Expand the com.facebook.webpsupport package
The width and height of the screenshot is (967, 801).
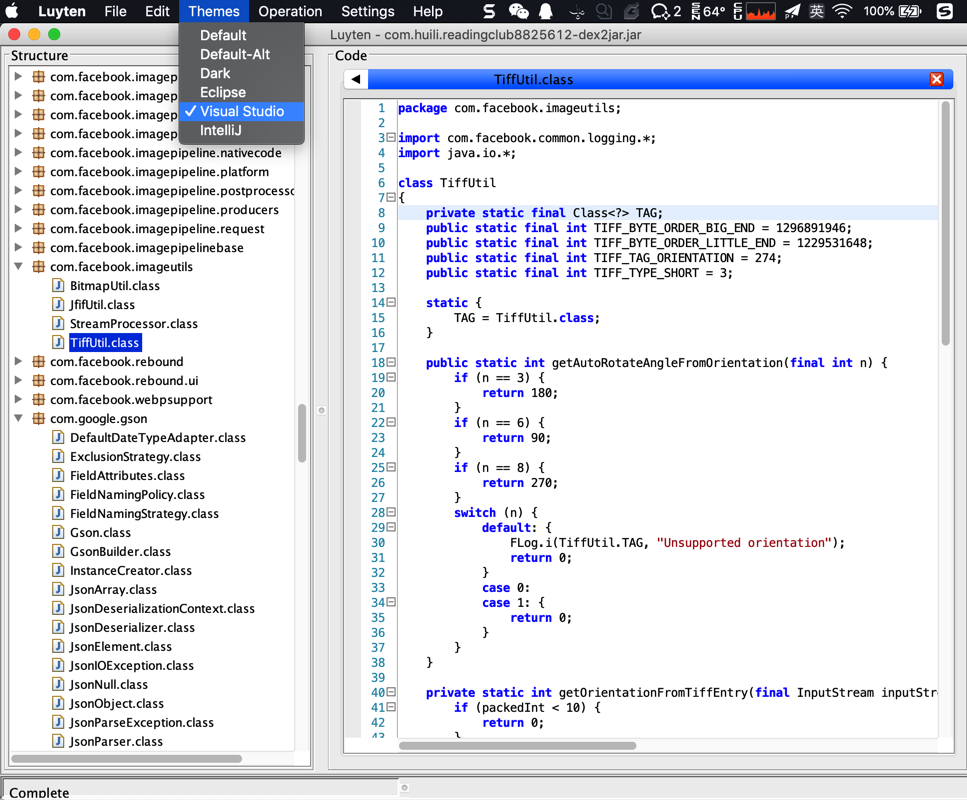coord(19,400)
